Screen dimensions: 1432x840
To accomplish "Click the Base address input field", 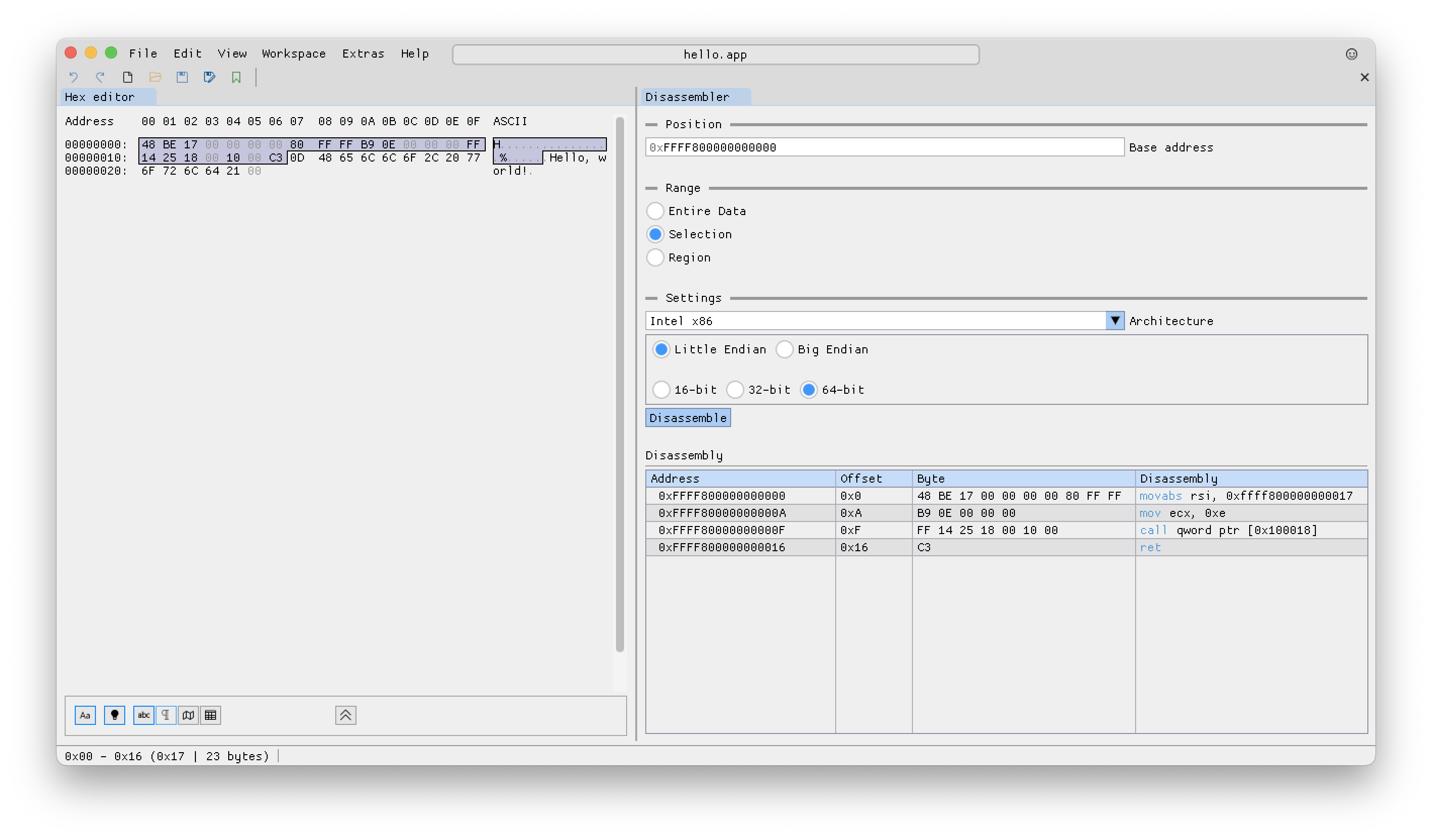I will pyautogui.click(x=884, y=148).
